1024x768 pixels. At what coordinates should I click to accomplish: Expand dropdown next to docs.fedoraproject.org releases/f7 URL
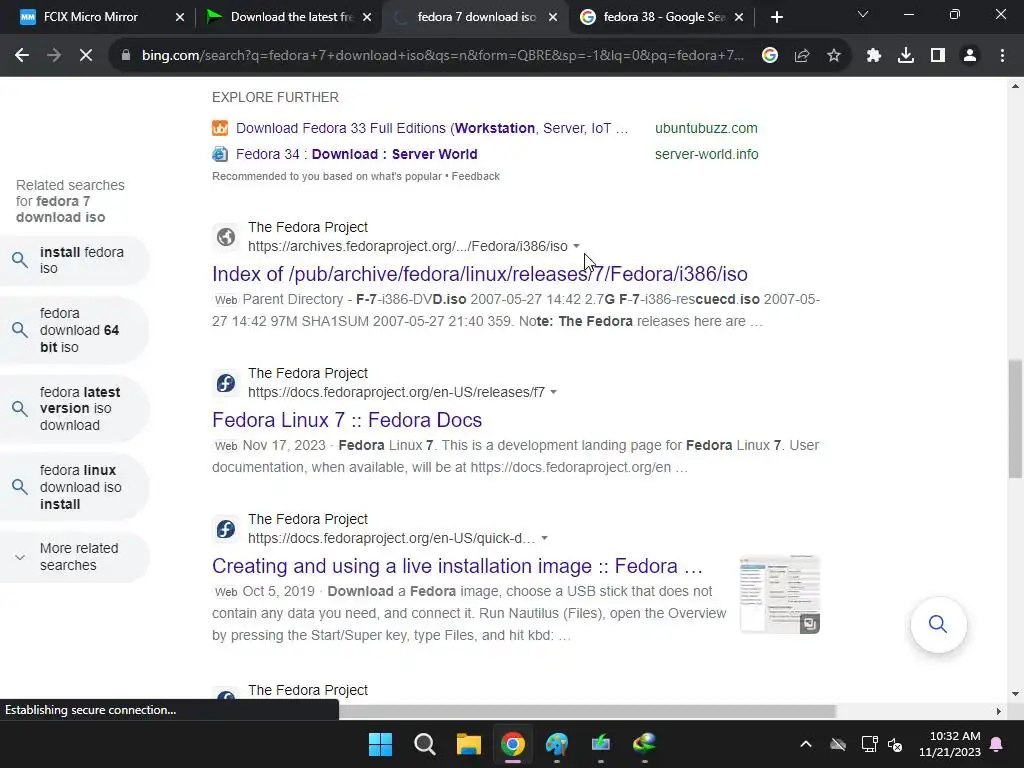[x=553, y=392]
